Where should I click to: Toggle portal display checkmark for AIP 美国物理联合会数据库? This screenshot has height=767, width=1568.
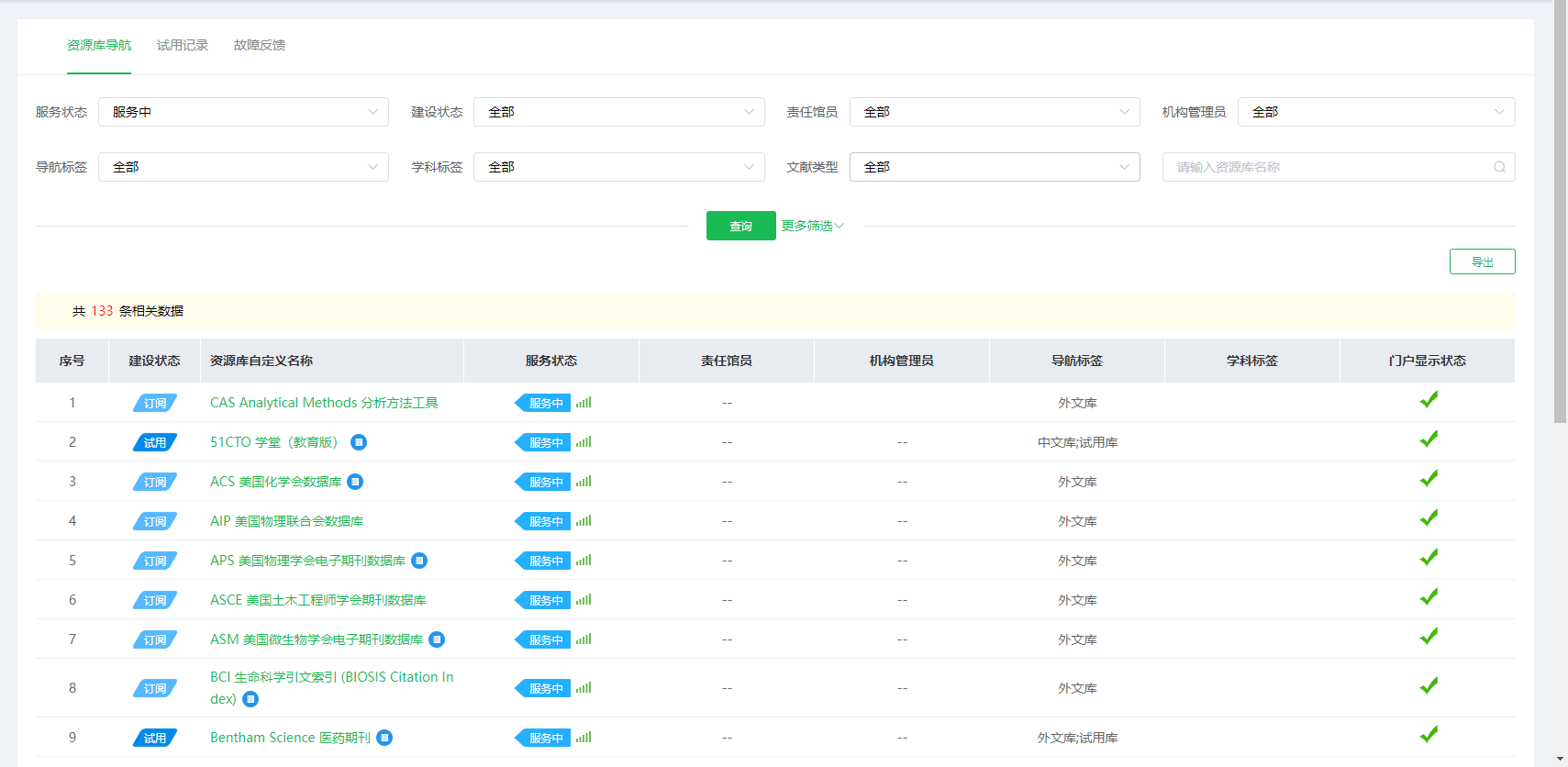[1428, 518]
